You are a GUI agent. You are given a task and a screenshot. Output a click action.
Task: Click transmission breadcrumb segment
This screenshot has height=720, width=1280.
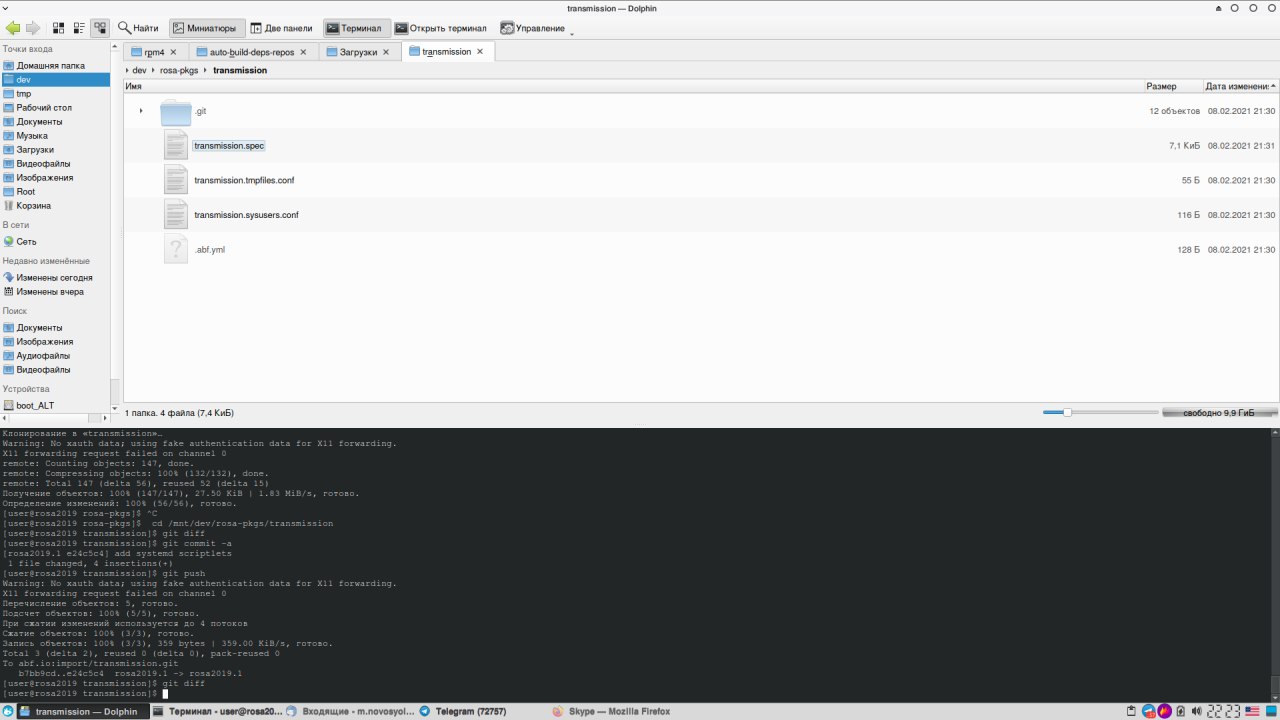240,71
